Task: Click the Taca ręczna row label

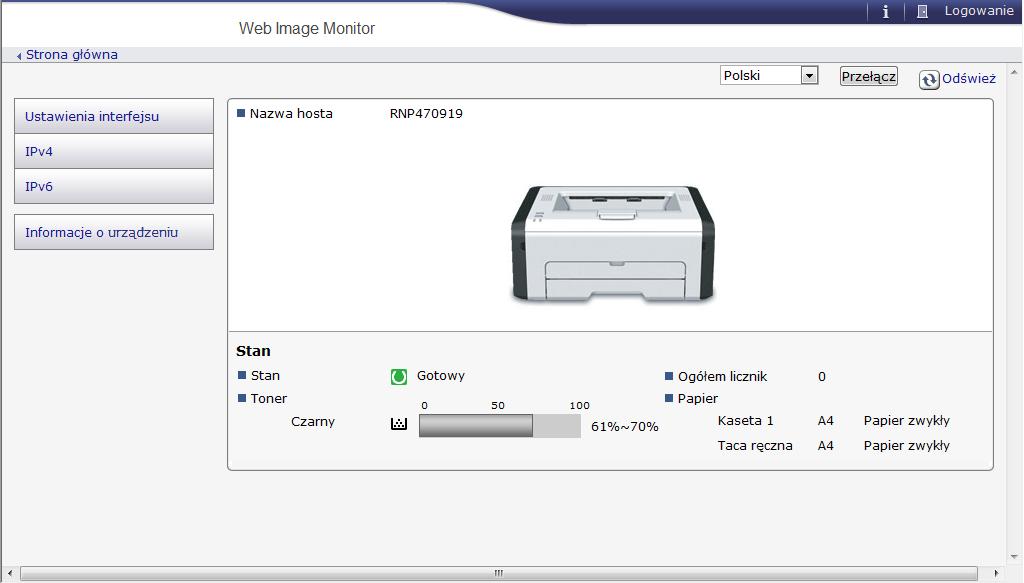Action: click(755, 446)
